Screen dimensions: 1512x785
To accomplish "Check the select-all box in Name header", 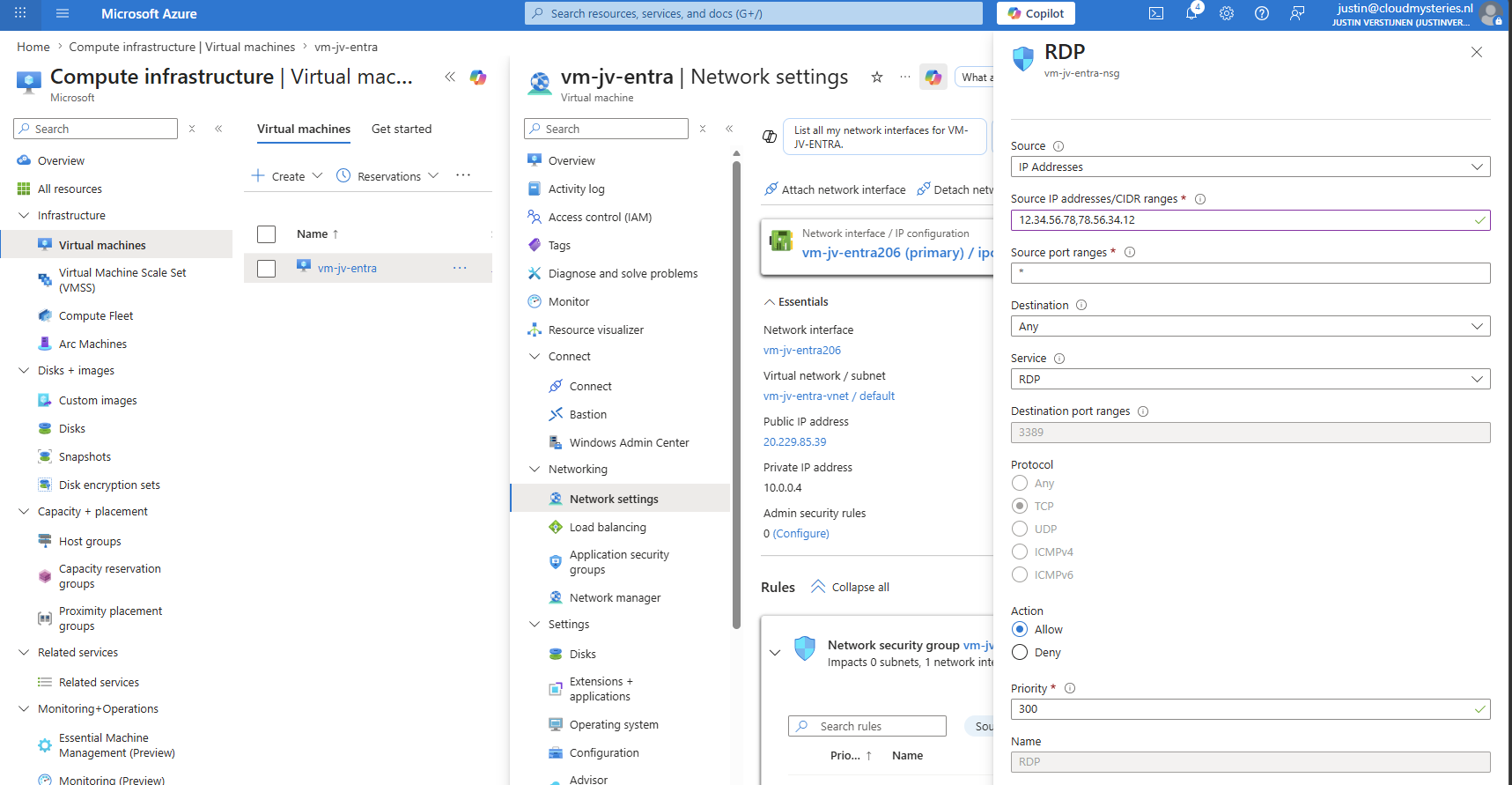I will 266,233.
